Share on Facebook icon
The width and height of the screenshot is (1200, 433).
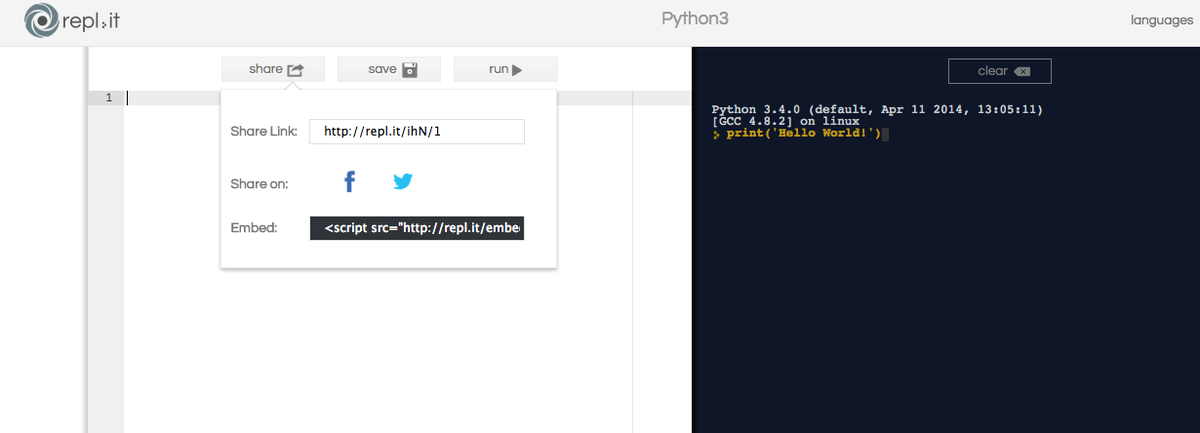click(x=349, y=181)
